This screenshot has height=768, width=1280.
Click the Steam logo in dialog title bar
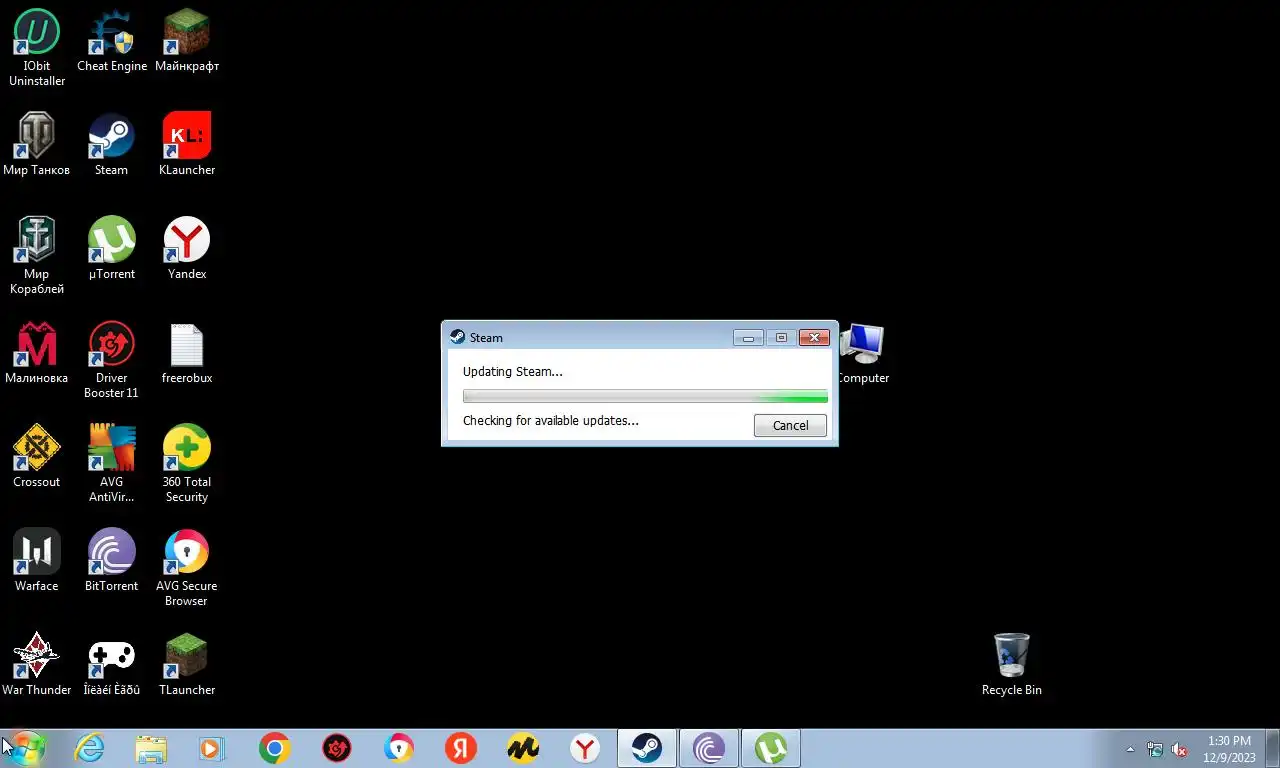[x=457, y=338]
